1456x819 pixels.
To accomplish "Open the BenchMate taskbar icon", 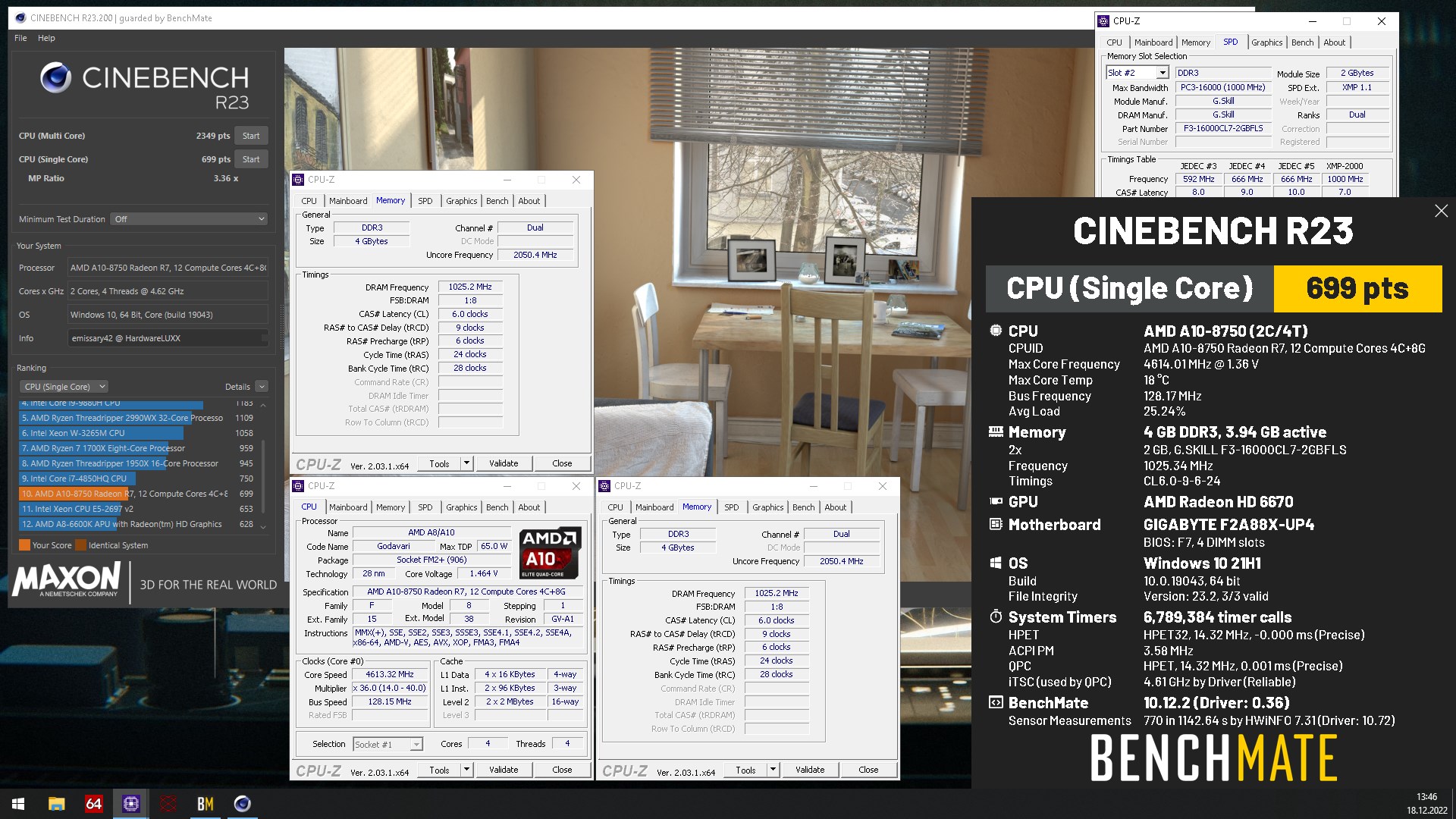I will tap(205, 804).
